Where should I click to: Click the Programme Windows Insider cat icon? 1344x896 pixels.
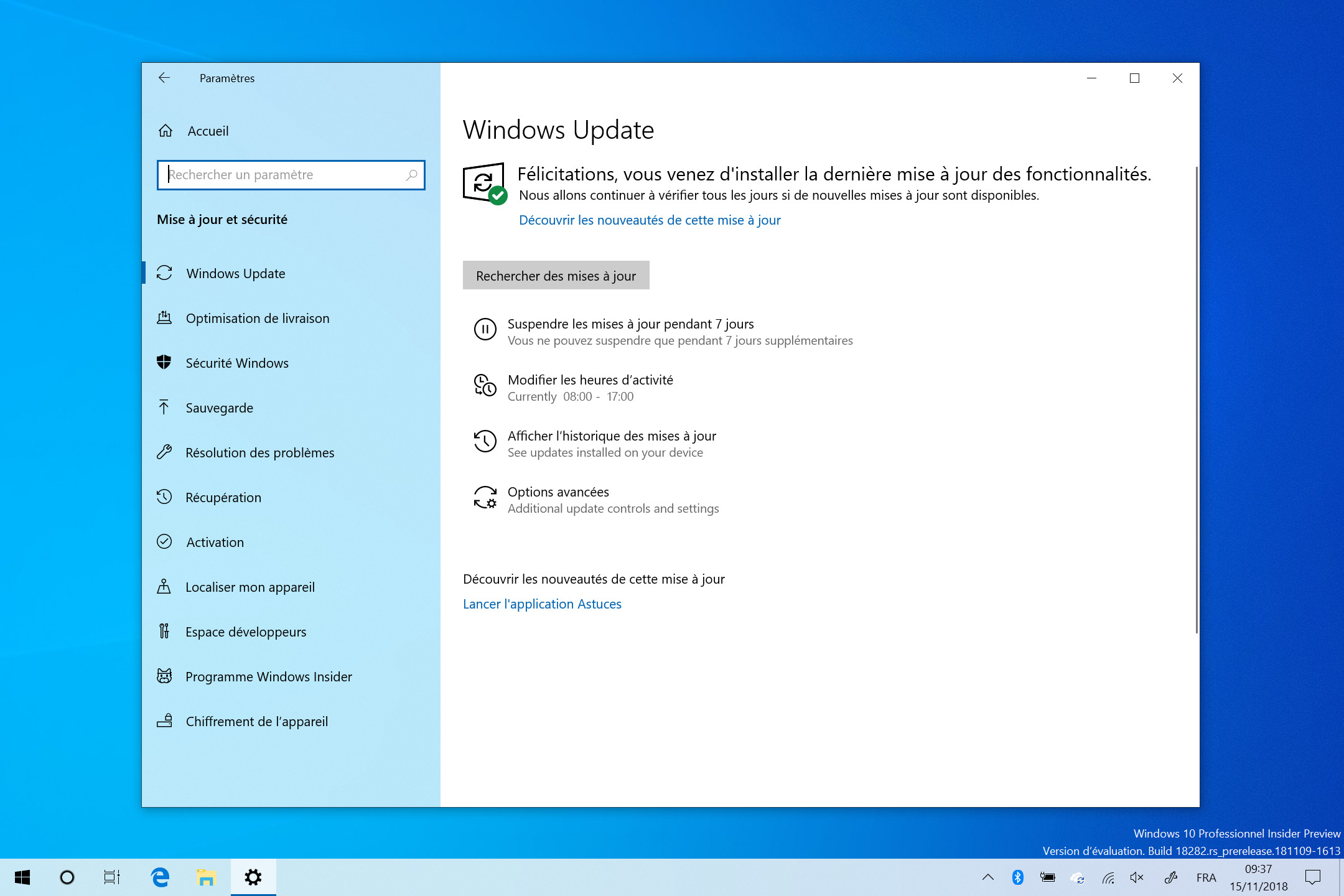[x=164, y=676]
